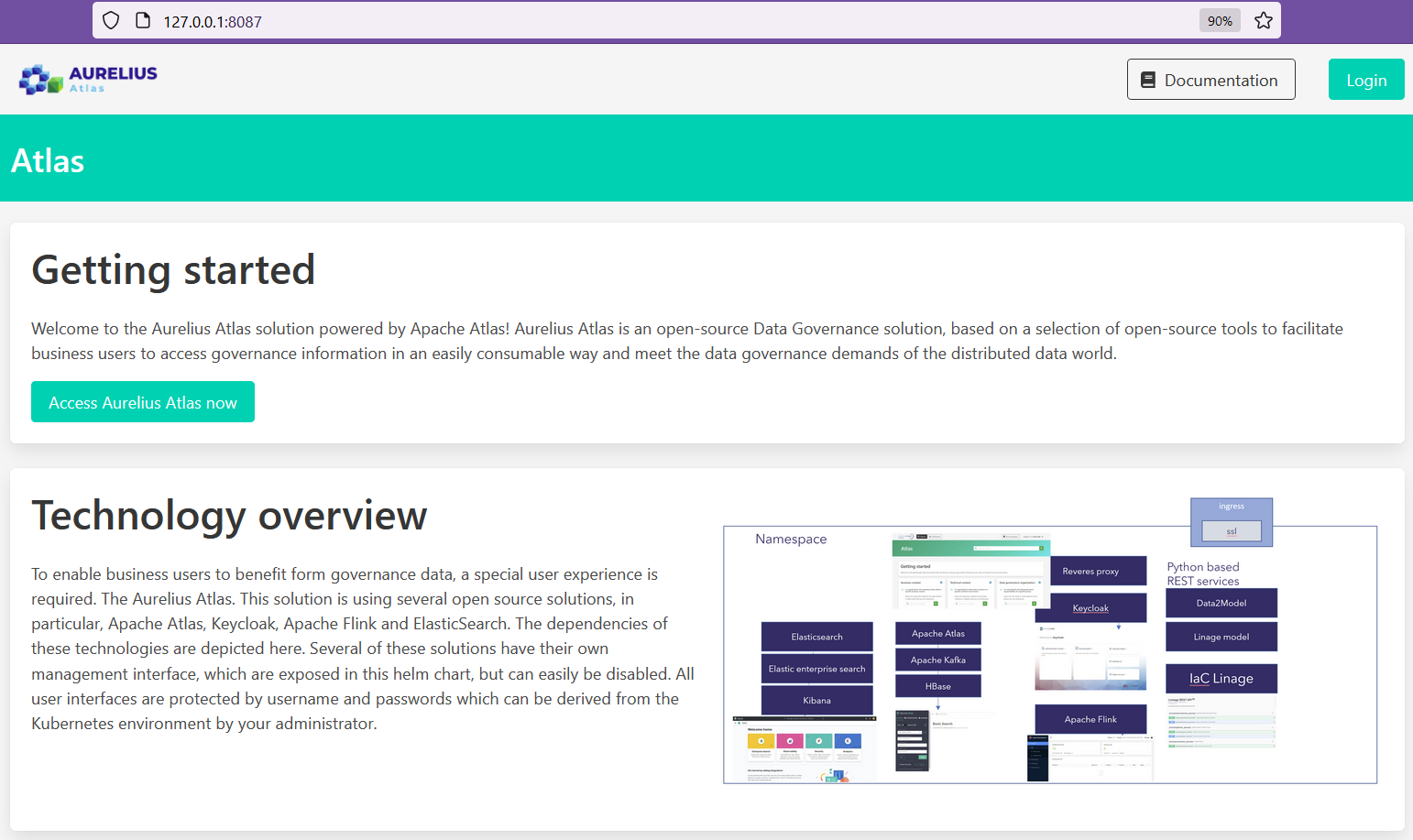Viewport: 1413px width, 840px height.
Task: Click the Aurelius Atlas logo
Action: [x=88, y=80]
